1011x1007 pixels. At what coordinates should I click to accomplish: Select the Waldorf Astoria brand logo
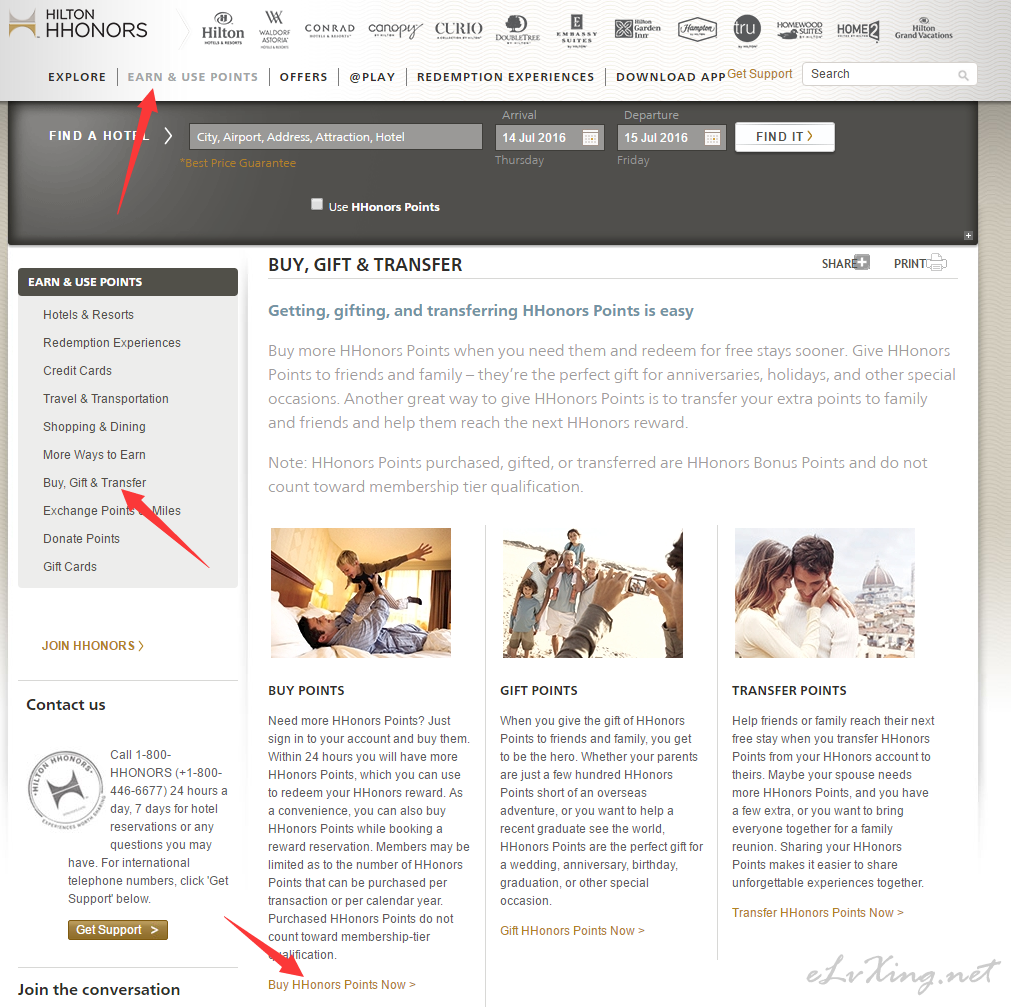(274, 29)
